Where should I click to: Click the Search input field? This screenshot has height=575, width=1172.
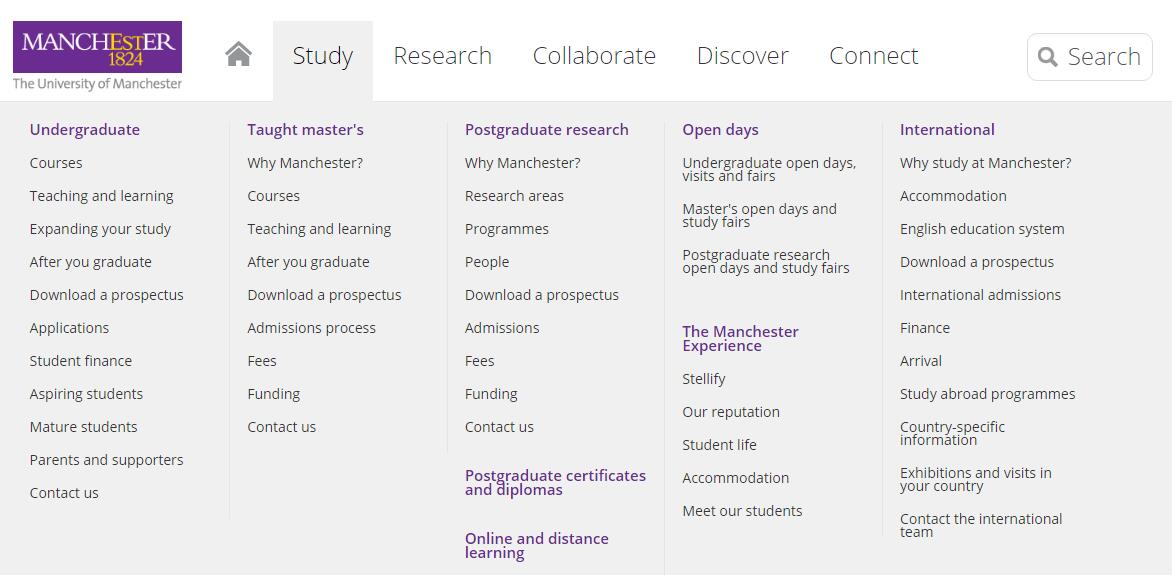(x=1090, y=57)
